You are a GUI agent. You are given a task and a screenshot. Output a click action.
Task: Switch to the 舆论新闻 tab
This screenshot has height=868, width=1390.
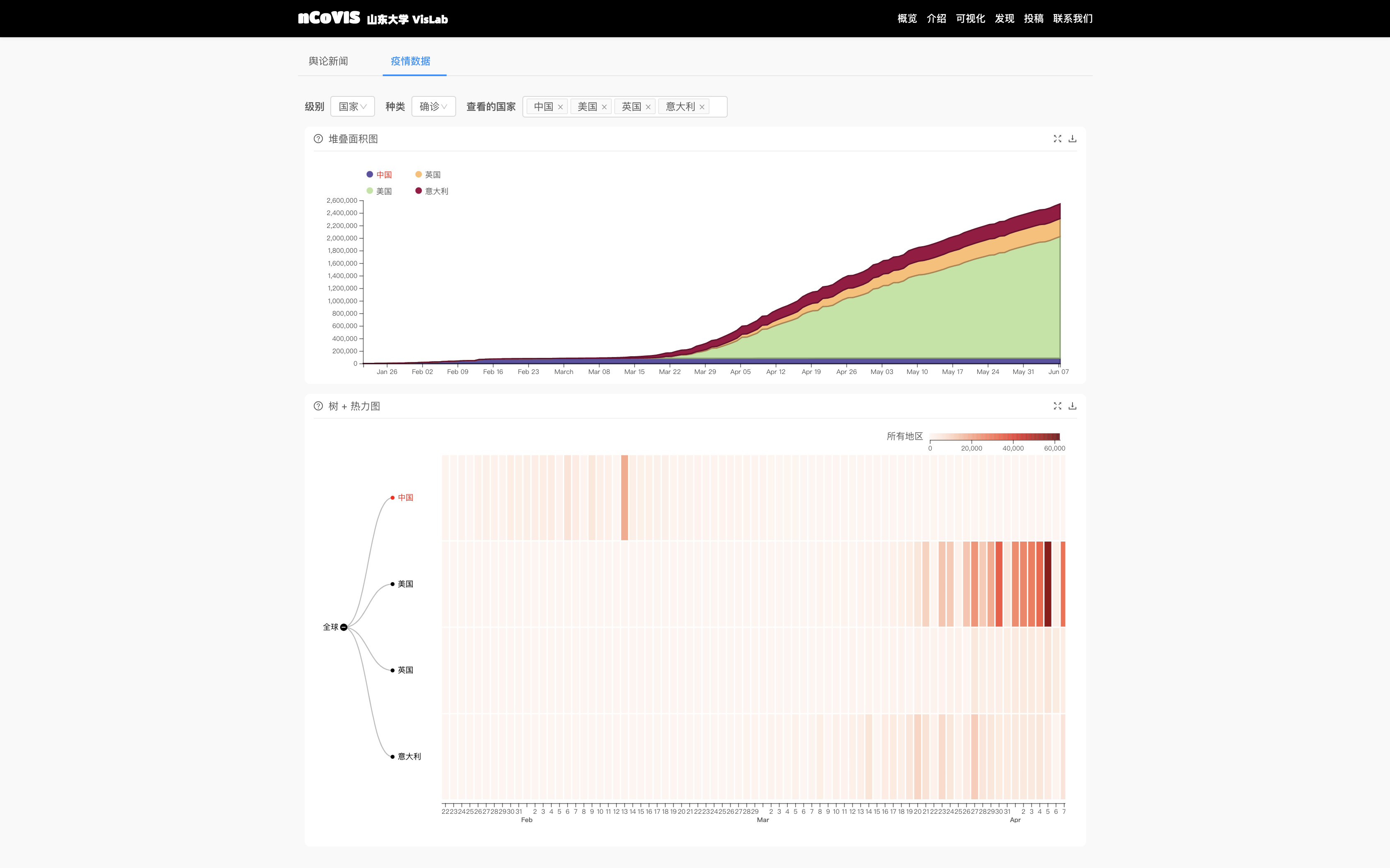point(328,61)
